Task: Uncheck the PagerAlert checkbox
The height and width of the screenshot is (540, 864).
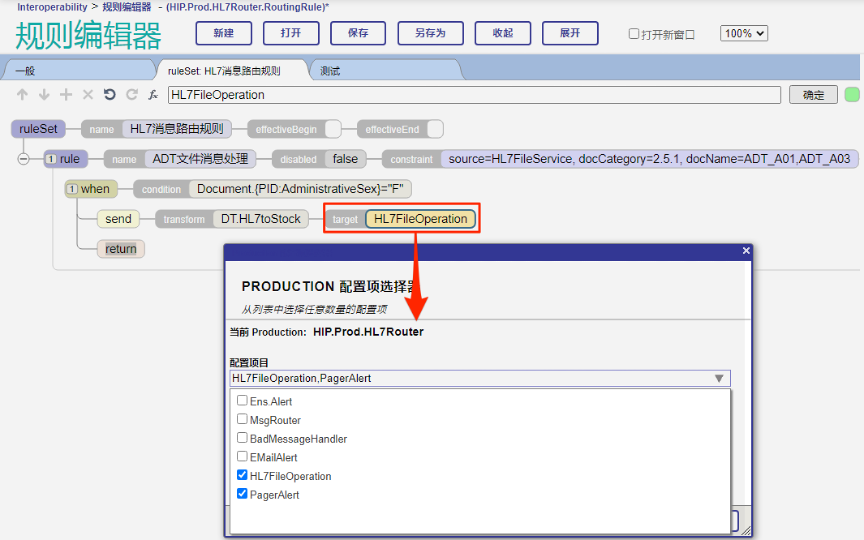Action: coord(242,494)
